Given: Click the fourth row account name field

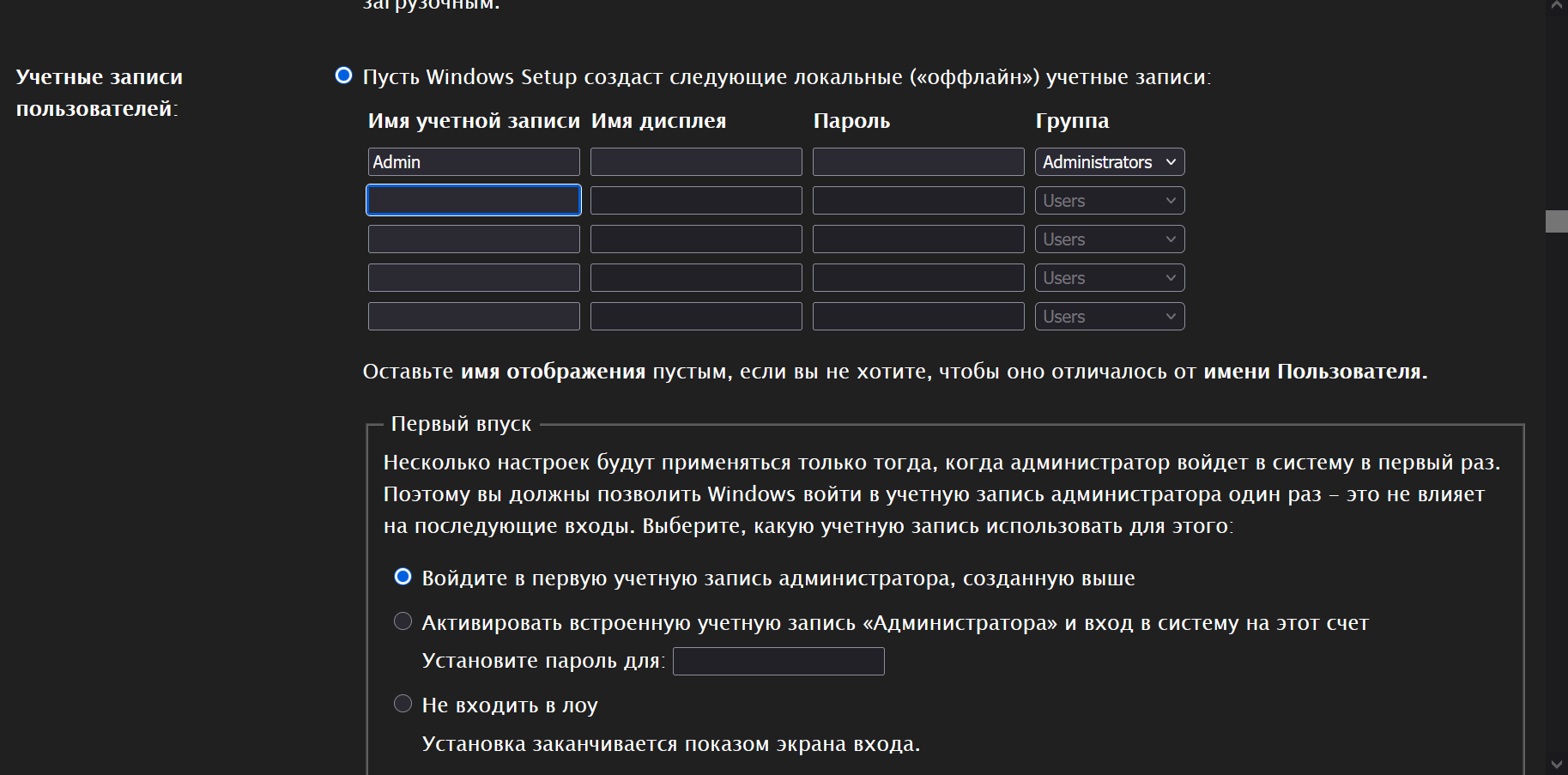Looking at the screenshot, I should pyautogui.click(x=474, y=278).
